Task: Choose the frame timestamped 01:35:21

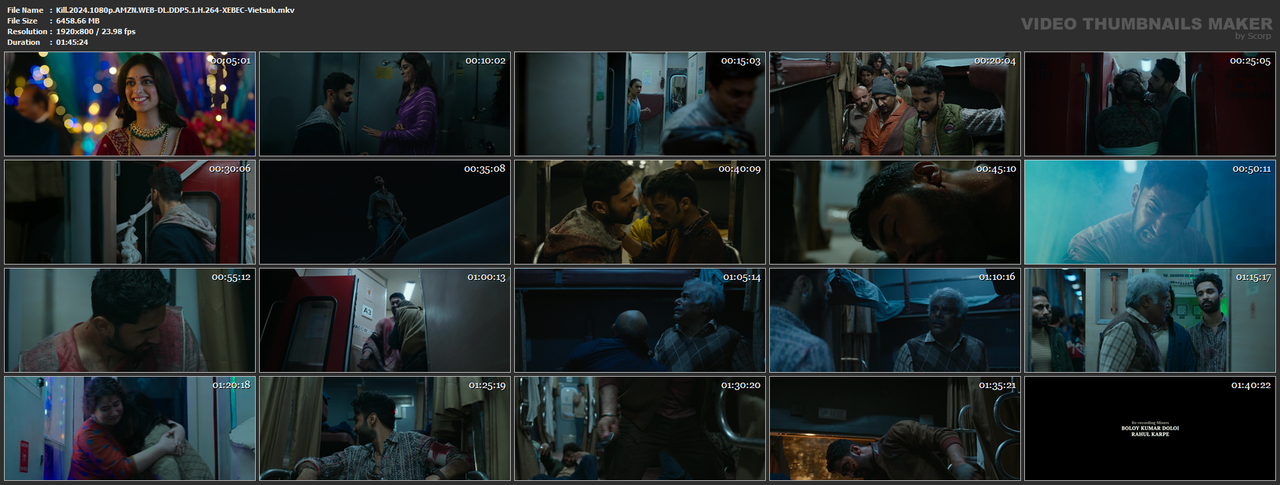Action: click(895, 428)
